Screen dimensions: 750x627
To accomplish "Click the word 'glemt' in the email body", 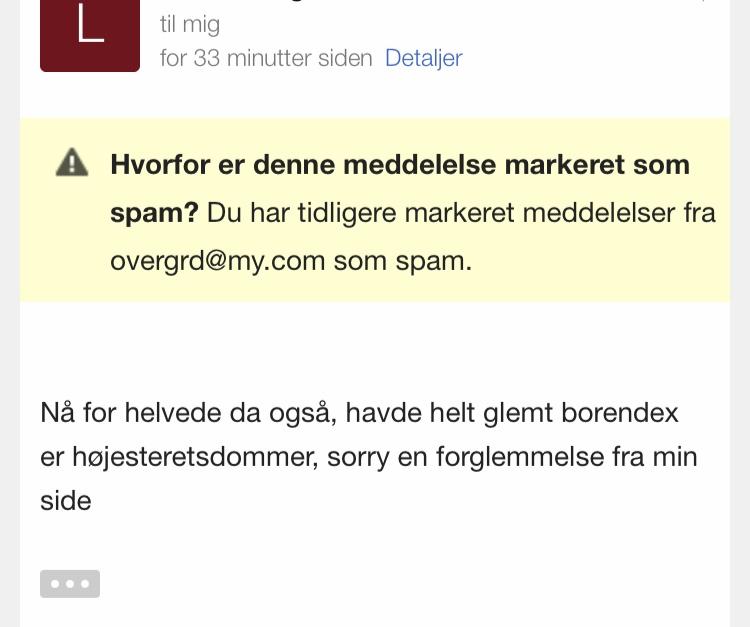I will pos(518,414).
